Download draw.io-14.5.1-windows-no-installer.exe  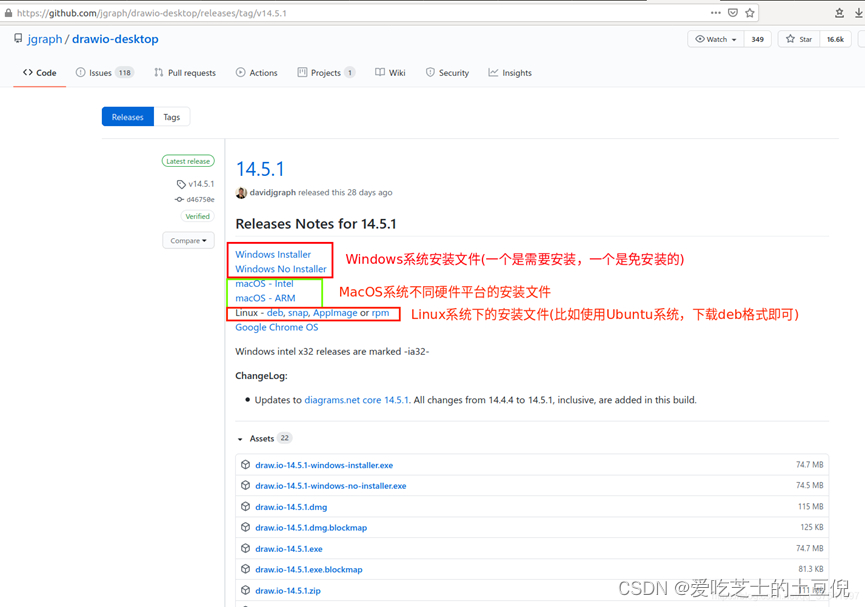[x=330, y=486]
